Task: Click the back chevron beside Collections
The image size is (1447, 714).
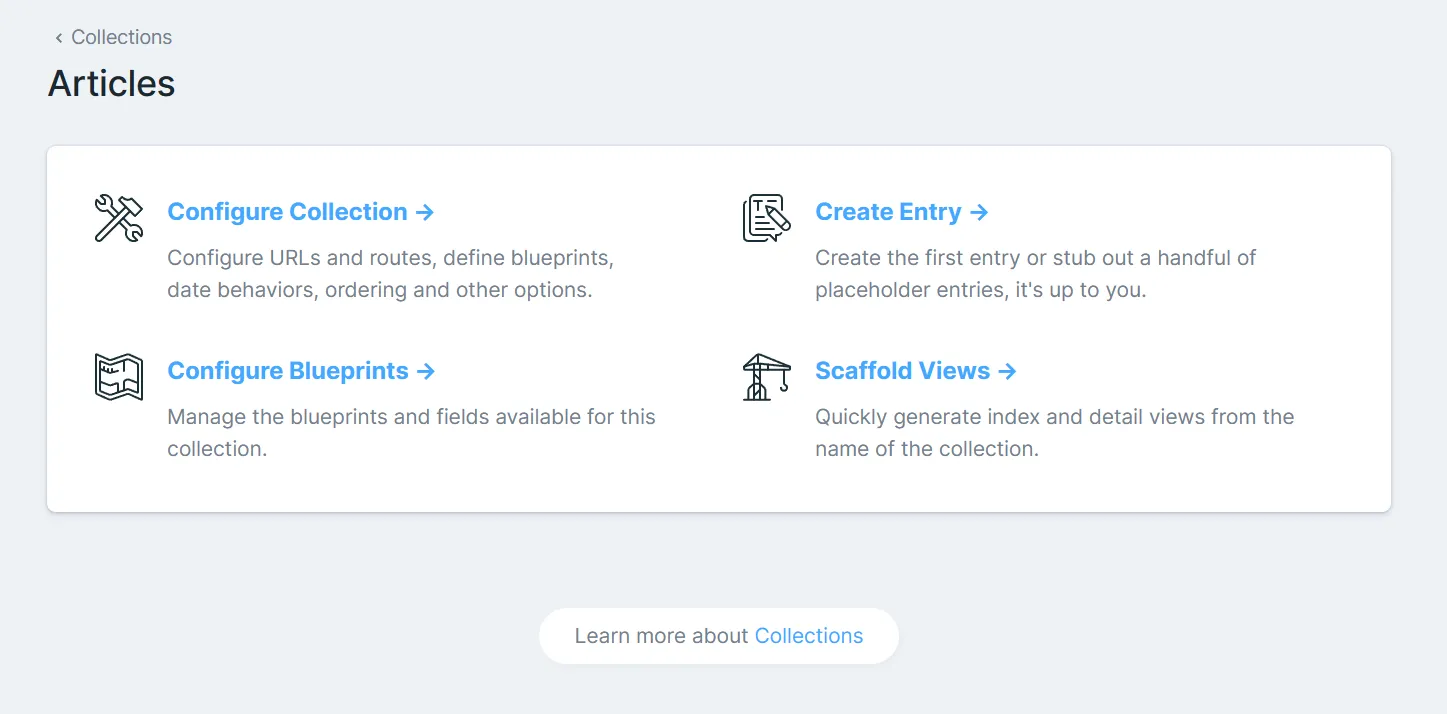Action: coord(59,38)
